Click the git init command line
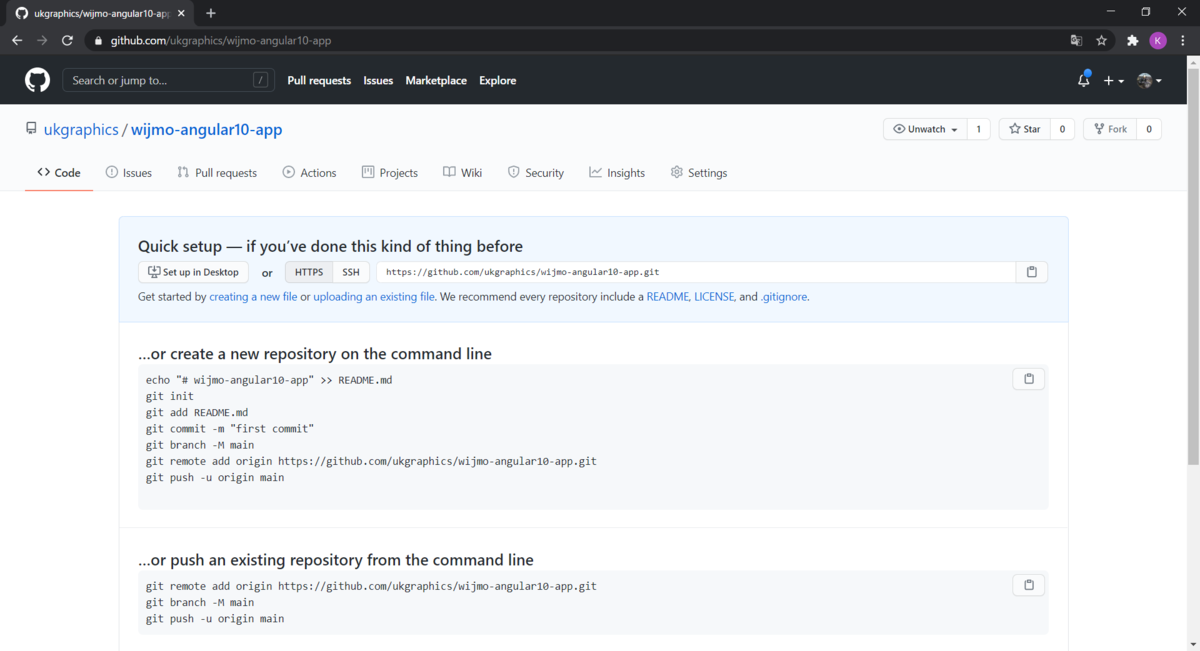This screenshot has width=1200, height=651. [170, 396]
